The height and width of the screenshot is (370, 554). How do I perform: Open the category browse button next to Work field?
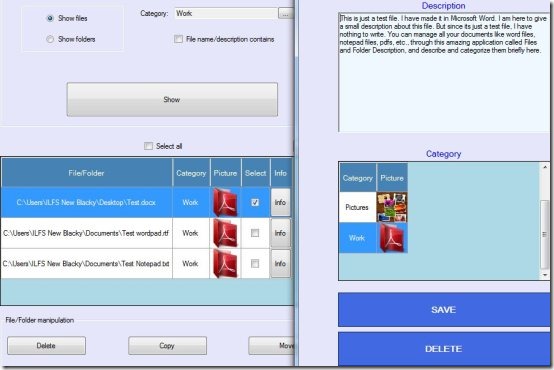(285, 14)
